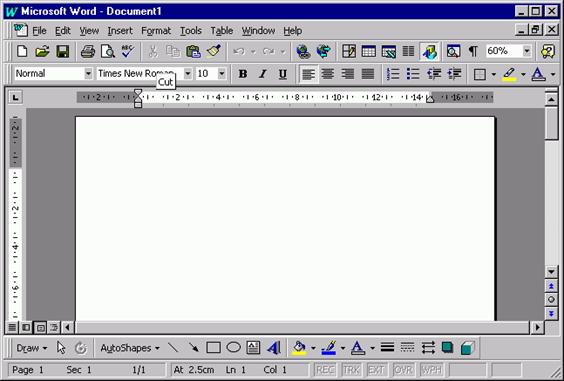Expand the Undo history dropdown arrow
This screenshot has height=381, width=564.
253,52
